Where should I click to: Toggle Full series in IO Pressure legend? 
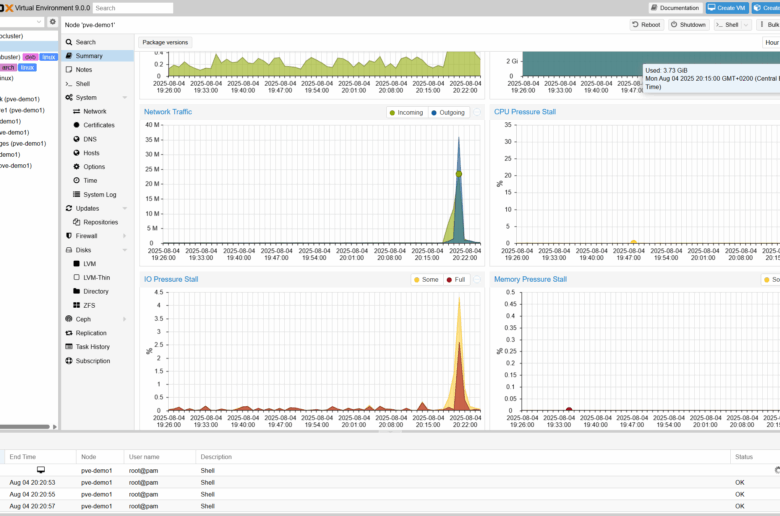(456, 280)
